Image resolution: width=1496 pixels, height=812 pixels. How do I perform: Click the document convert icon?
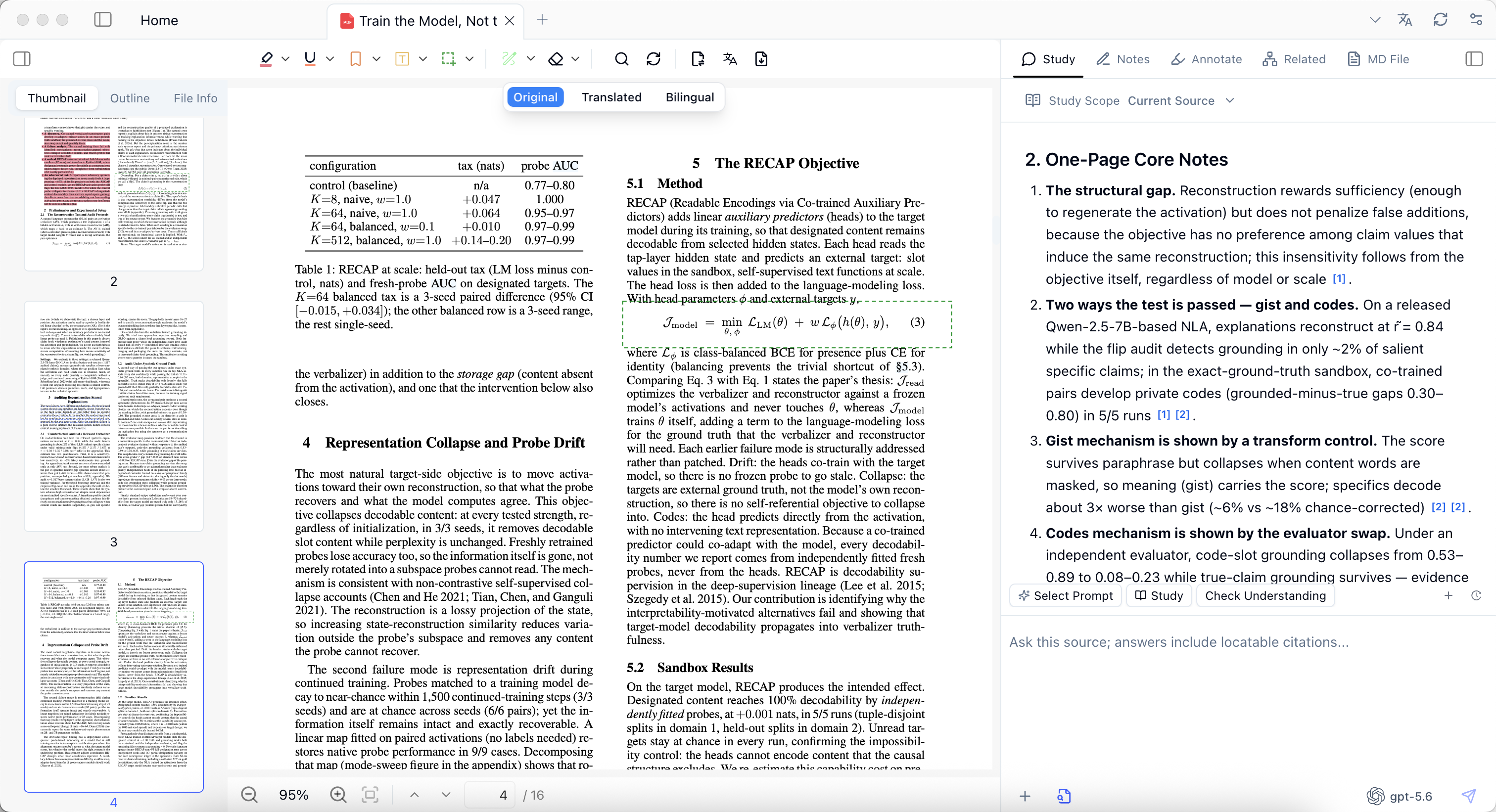698,59
